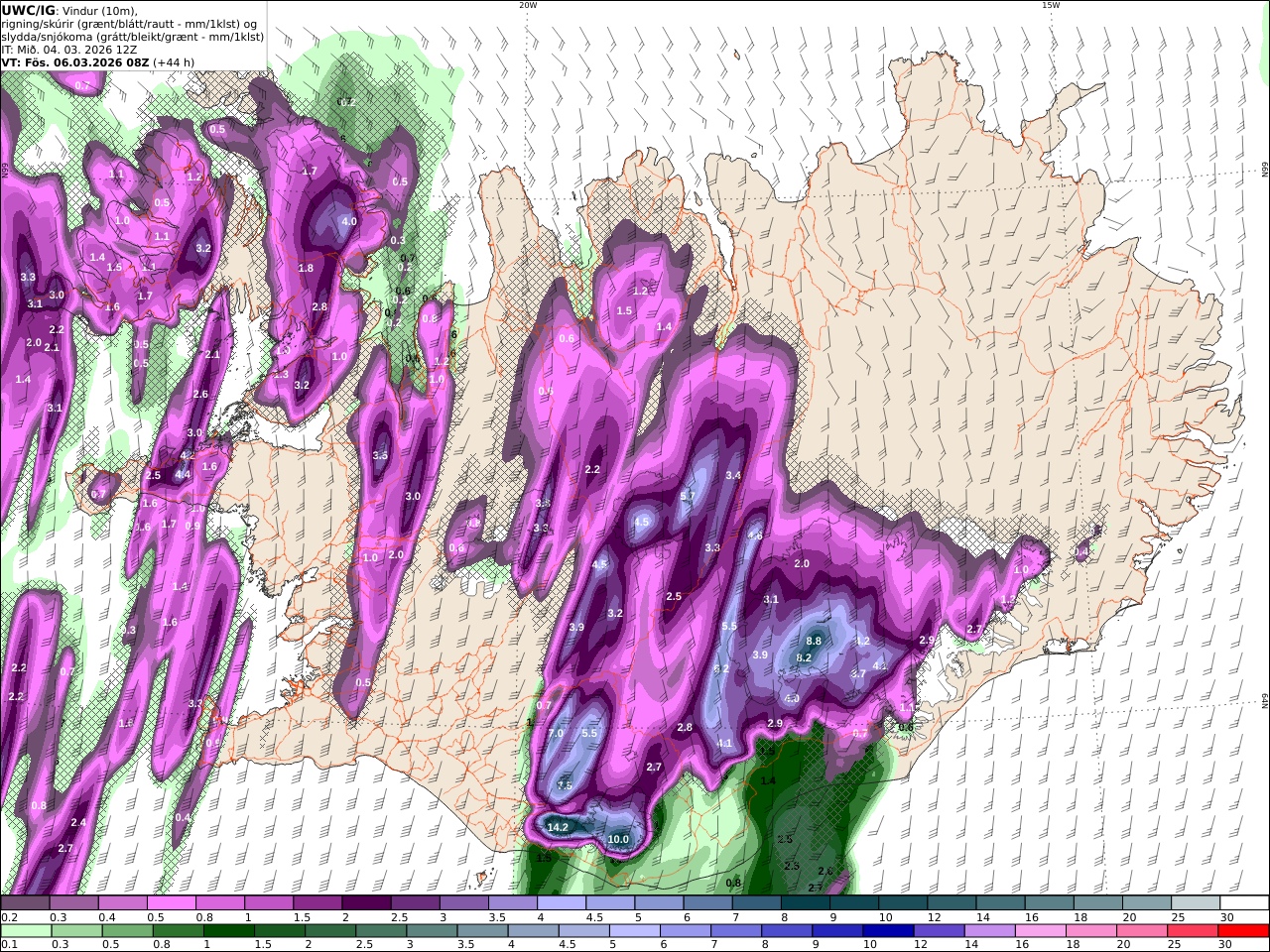Click the 5.7 snowfall value label
Image resolution: width=1270 pixels, height=952 pixels.
tap(687, 496)
